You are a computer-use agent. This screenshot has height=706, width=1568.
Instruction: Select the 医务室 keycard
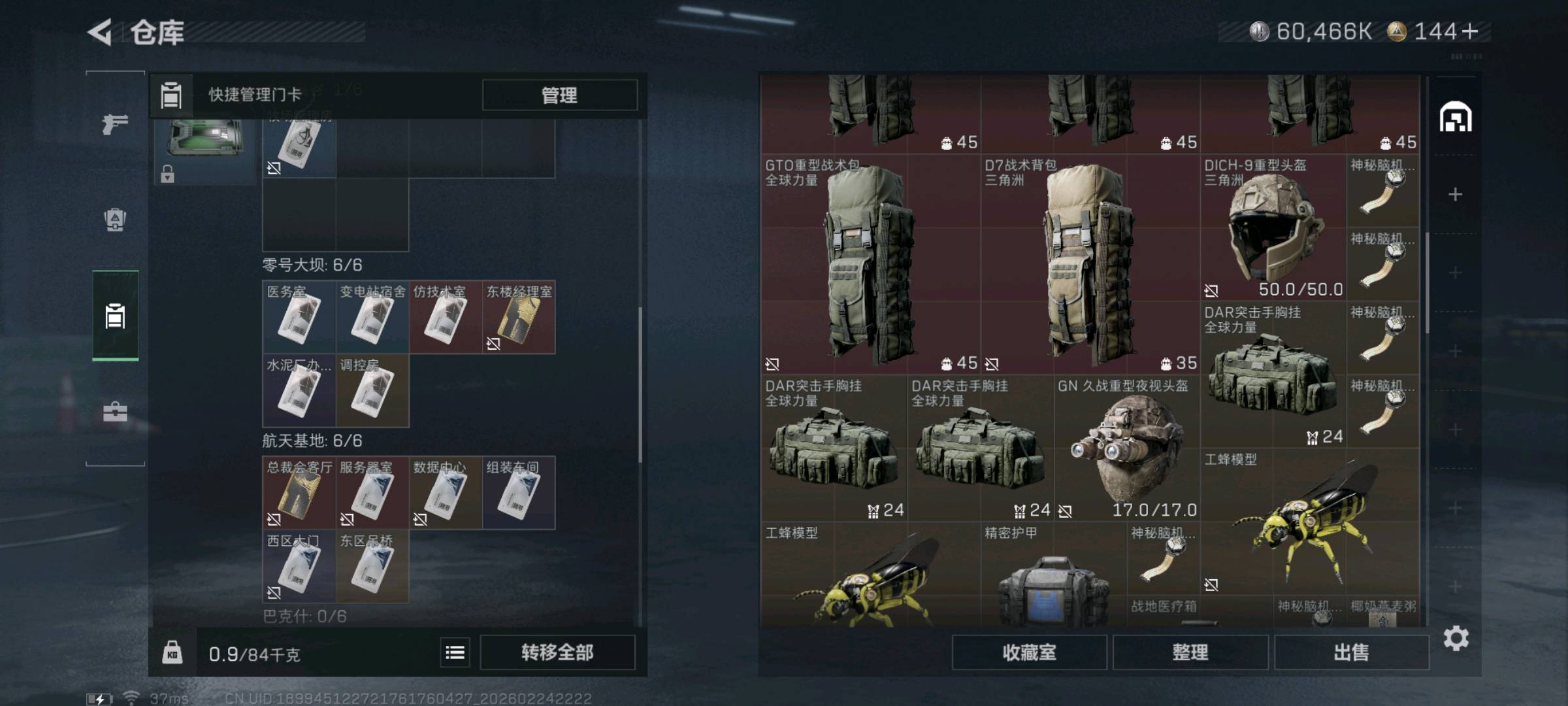point(299,317)
